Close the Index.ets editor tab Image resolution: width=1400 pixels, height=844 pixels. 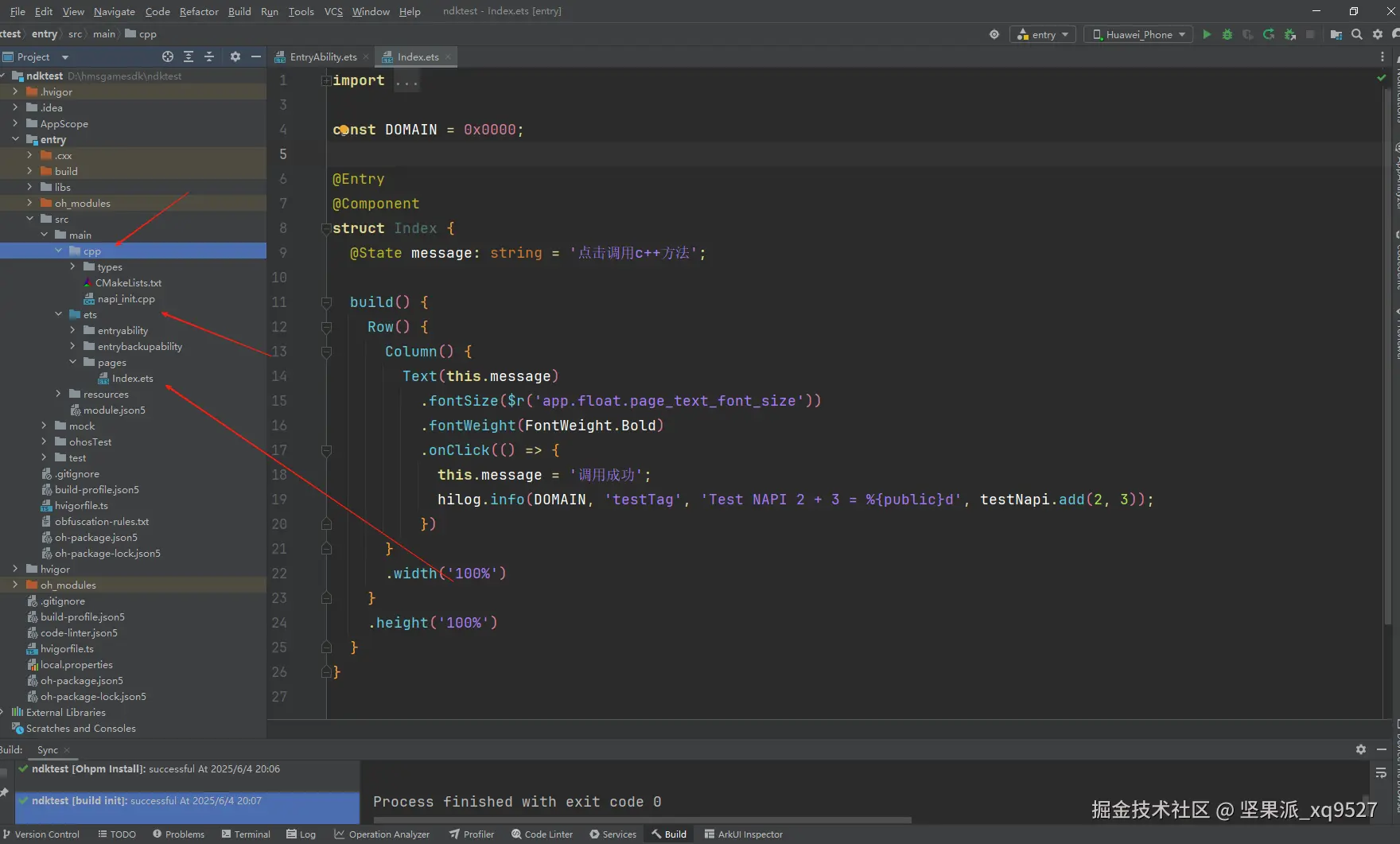point(448,56)
